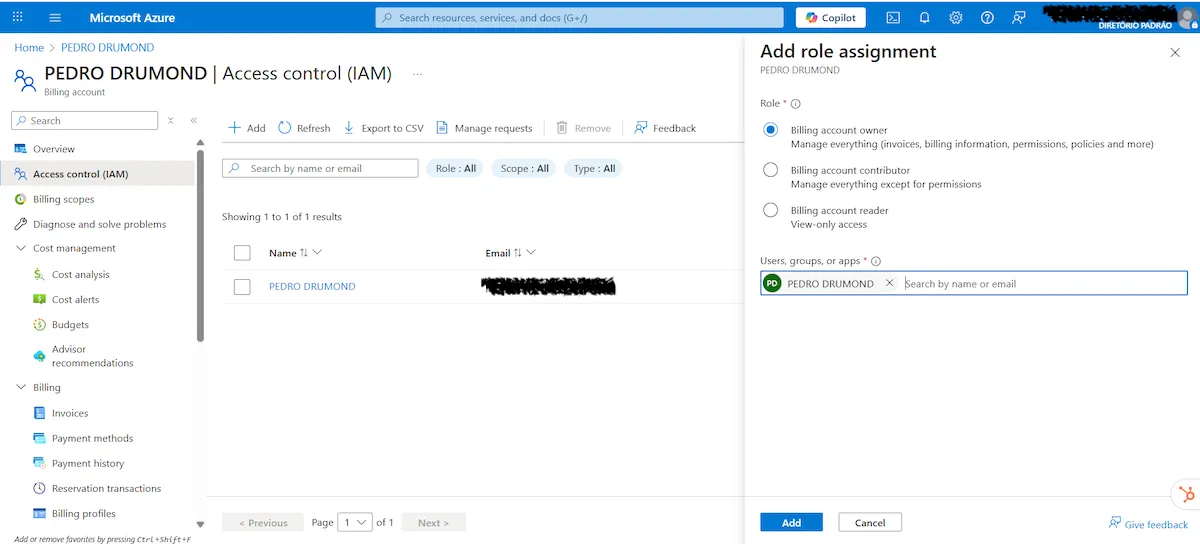Click Reservation transactions clock icon

(x=40, y=488)
